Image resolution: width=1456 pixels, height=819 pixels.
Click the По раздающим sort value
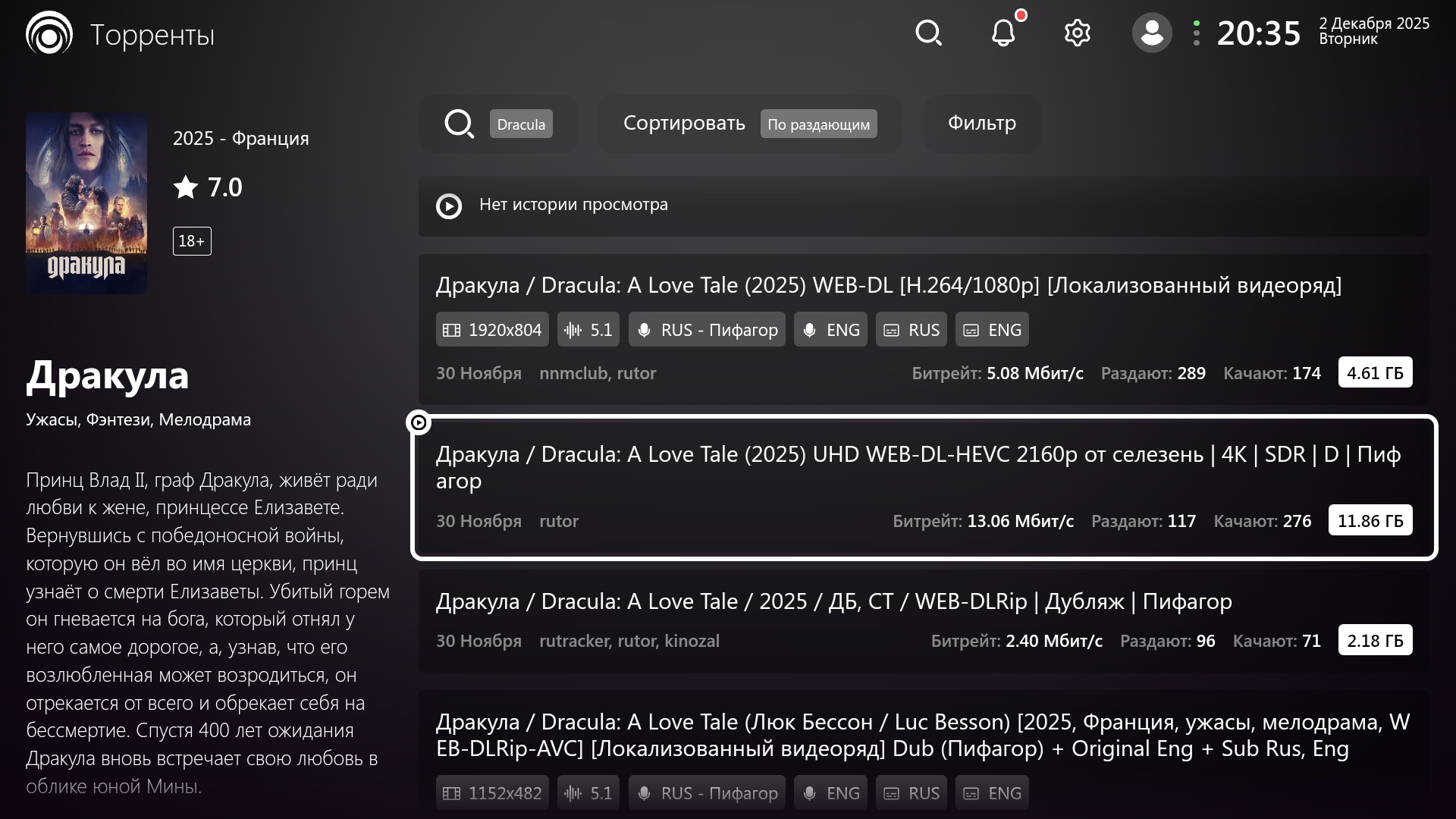coord(818,124)
